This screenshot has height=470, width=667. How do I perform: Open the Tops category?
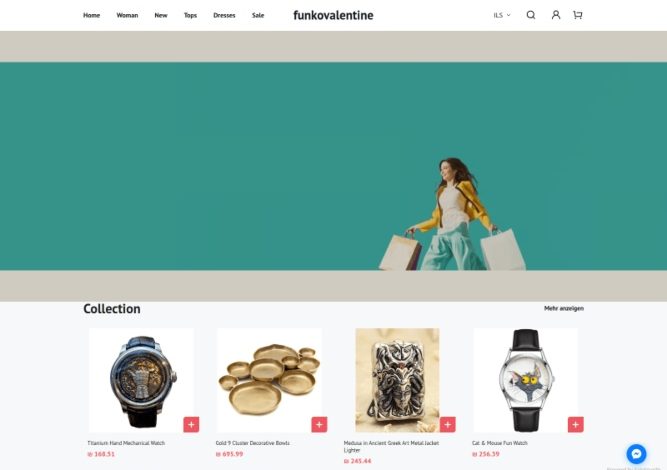click(x=190, y=15)
